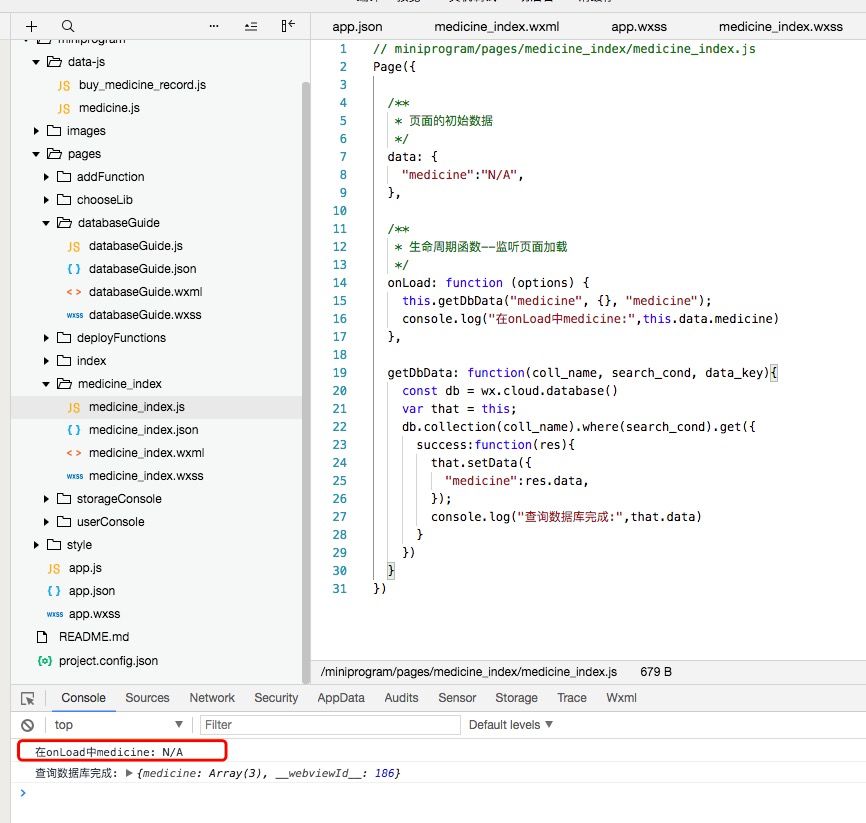Switch to the medicine_index.wxml editor tab

497,27
